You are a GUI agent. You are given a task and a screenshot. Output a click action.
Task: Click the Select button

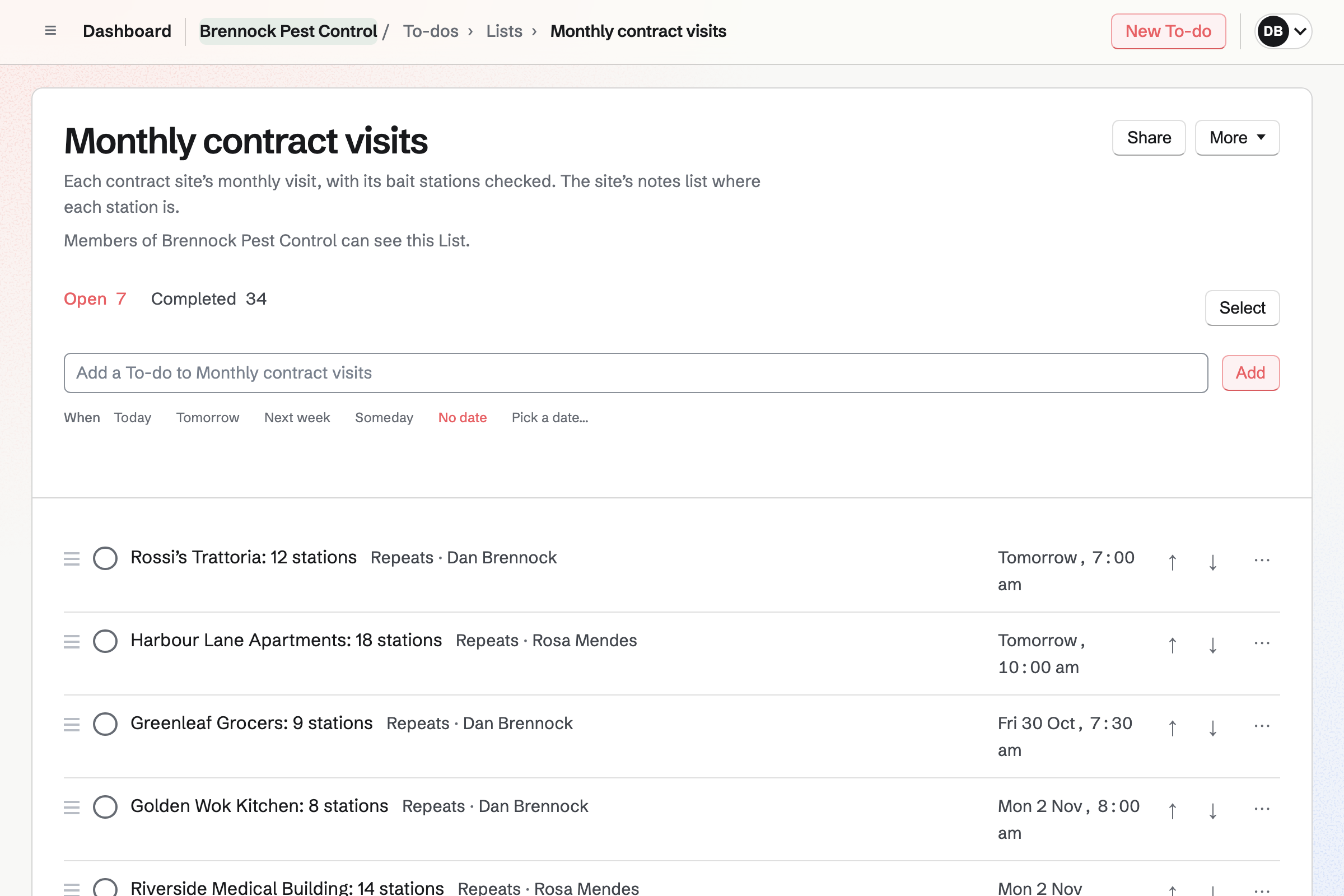pyautogui.click(x=1242, y=308)
